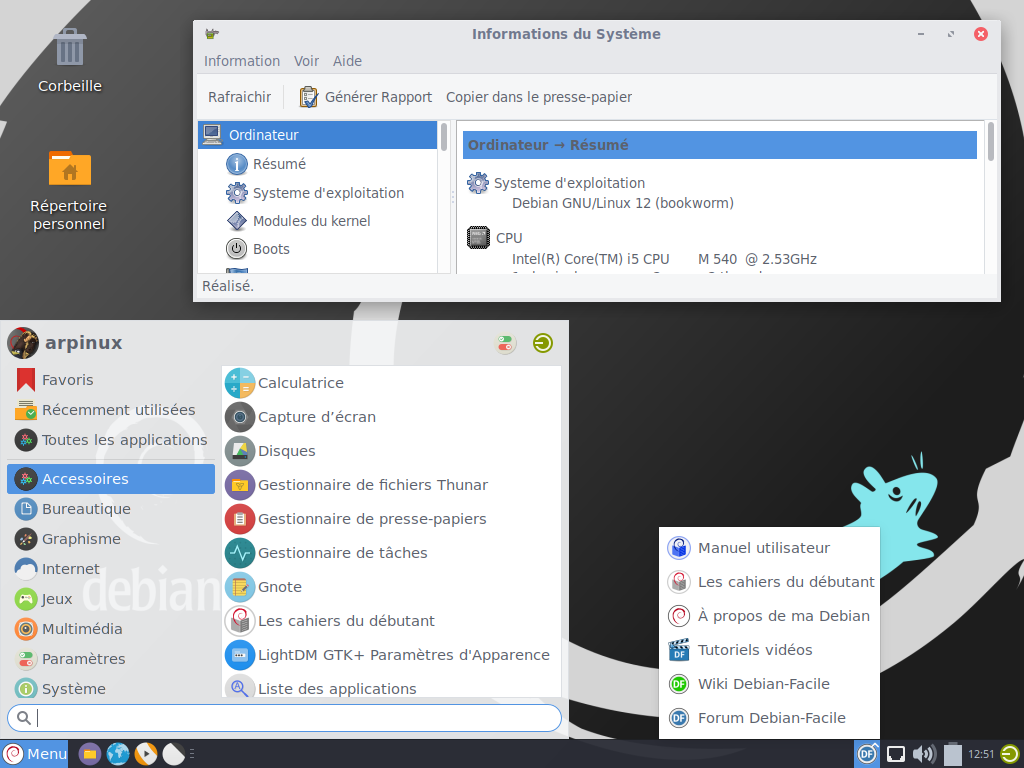Screen dimensions: 1024x768
Task: Select the Ordinateur tree item
Action: (317, 135)
